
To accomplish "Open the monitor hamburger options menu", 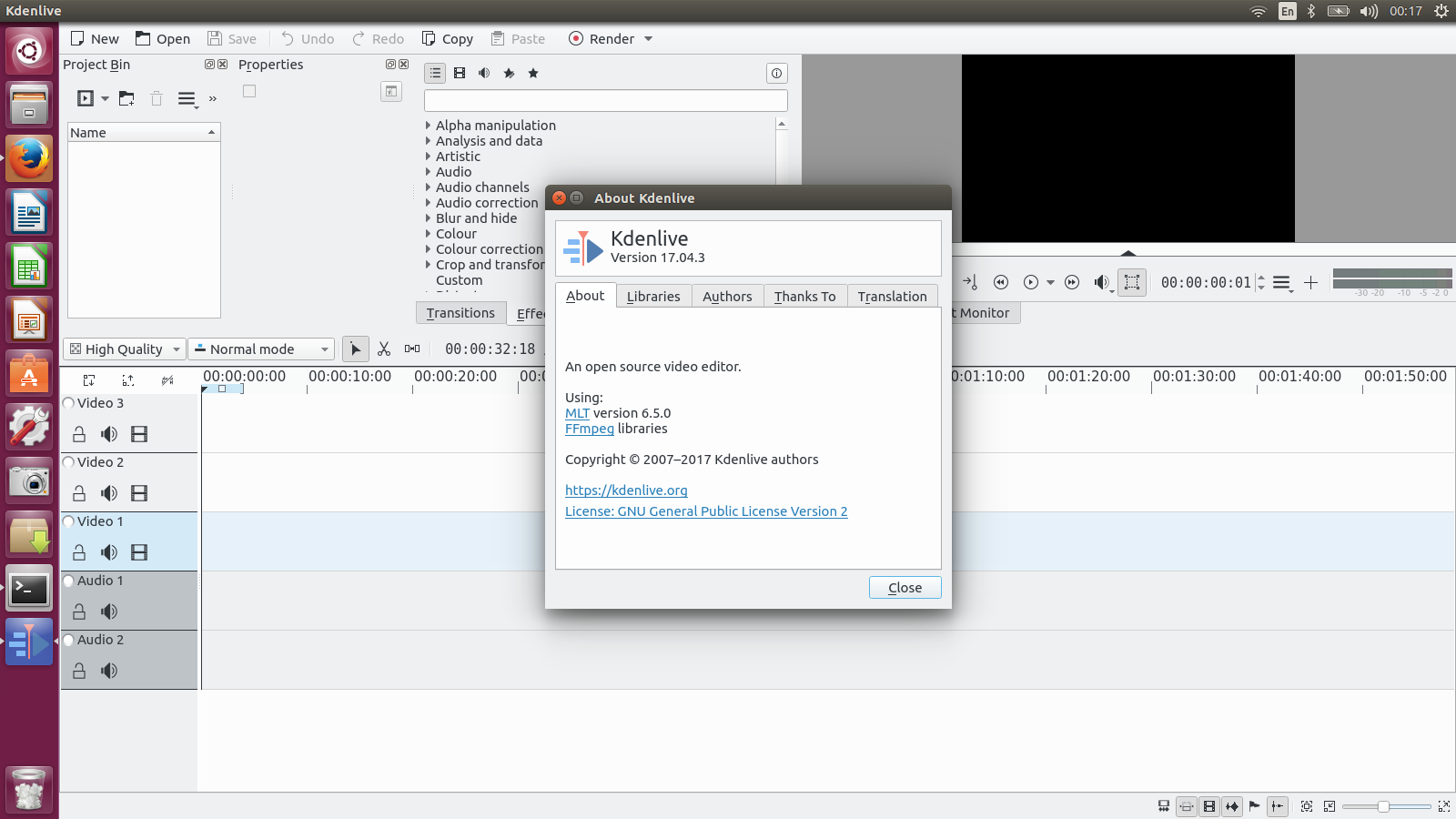I will click(1282, 283).
